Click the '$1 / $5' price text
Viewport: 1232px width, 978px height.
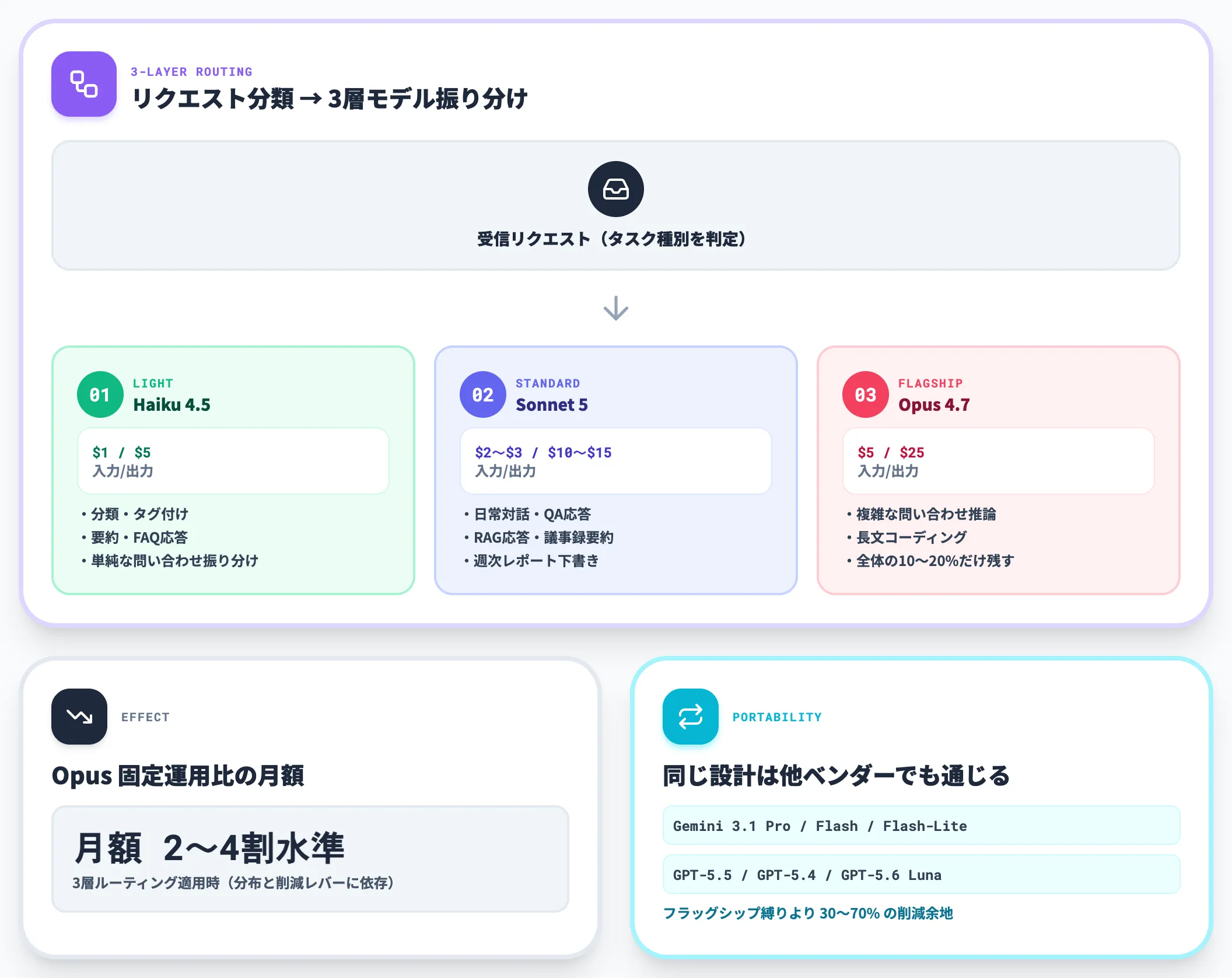[121, 452]
